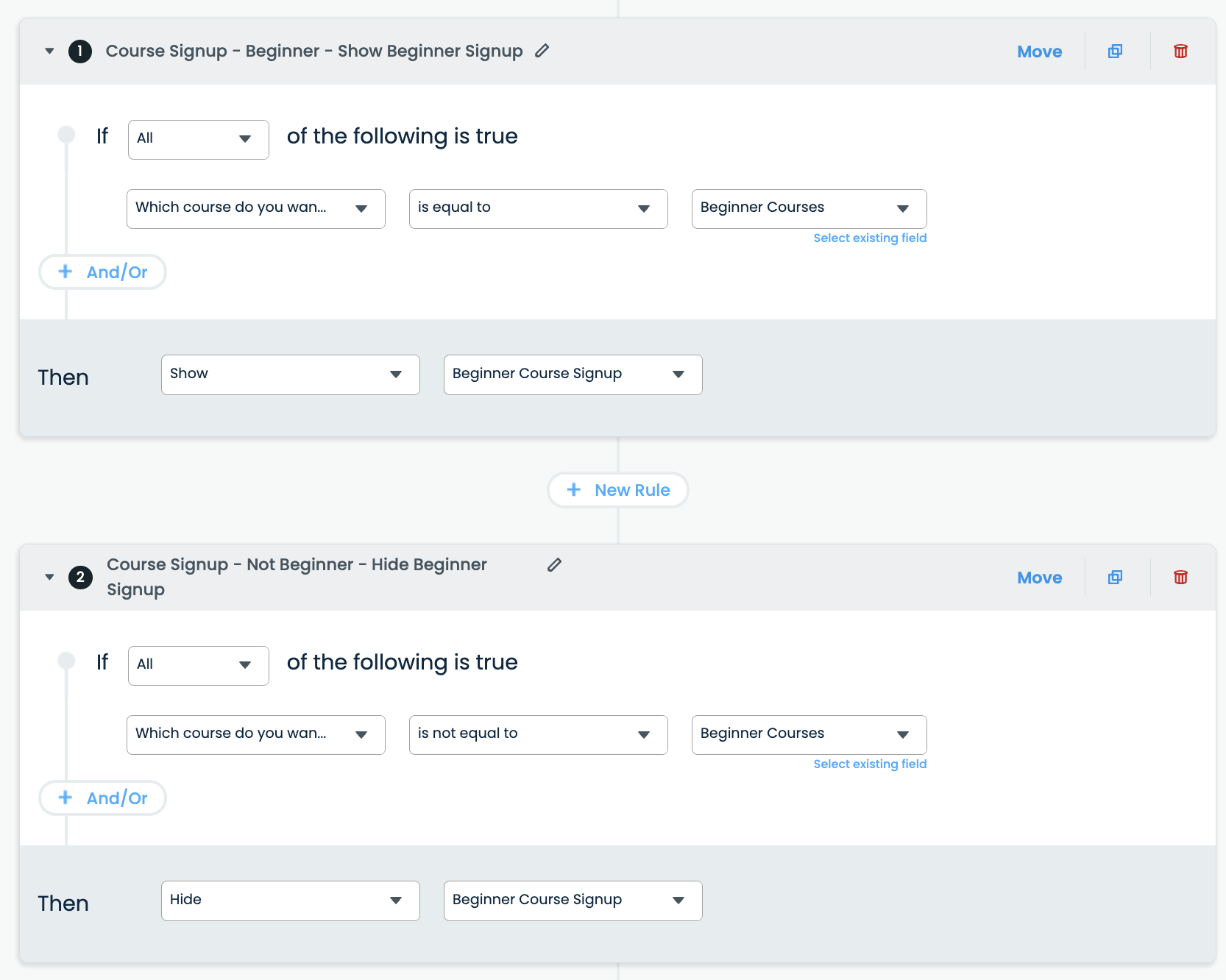Delete rule 2 with trash icon
This screenshot has width=1226, height=980.
1180,578
